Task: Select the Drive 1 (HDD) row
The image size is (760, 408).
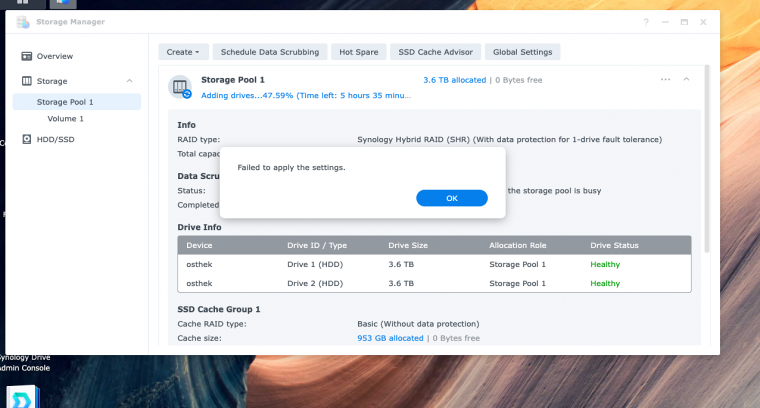Action: coord(434,264)
